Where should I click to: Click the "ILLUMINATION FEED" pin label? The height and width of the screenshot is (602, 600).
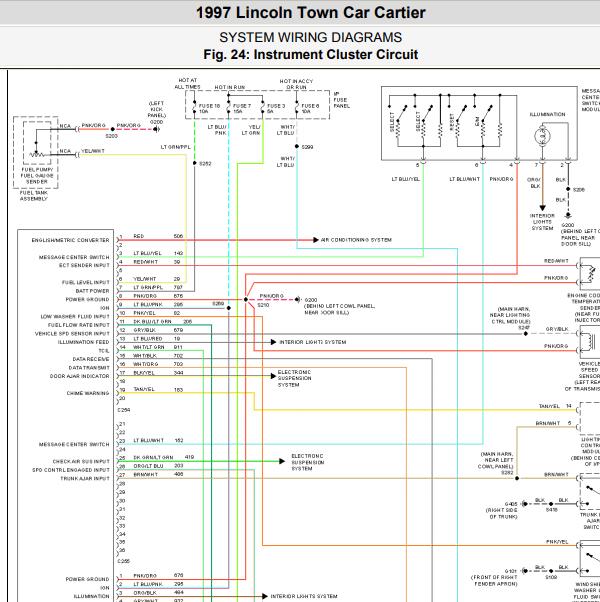pyautogui.click(x=84, y=342)
